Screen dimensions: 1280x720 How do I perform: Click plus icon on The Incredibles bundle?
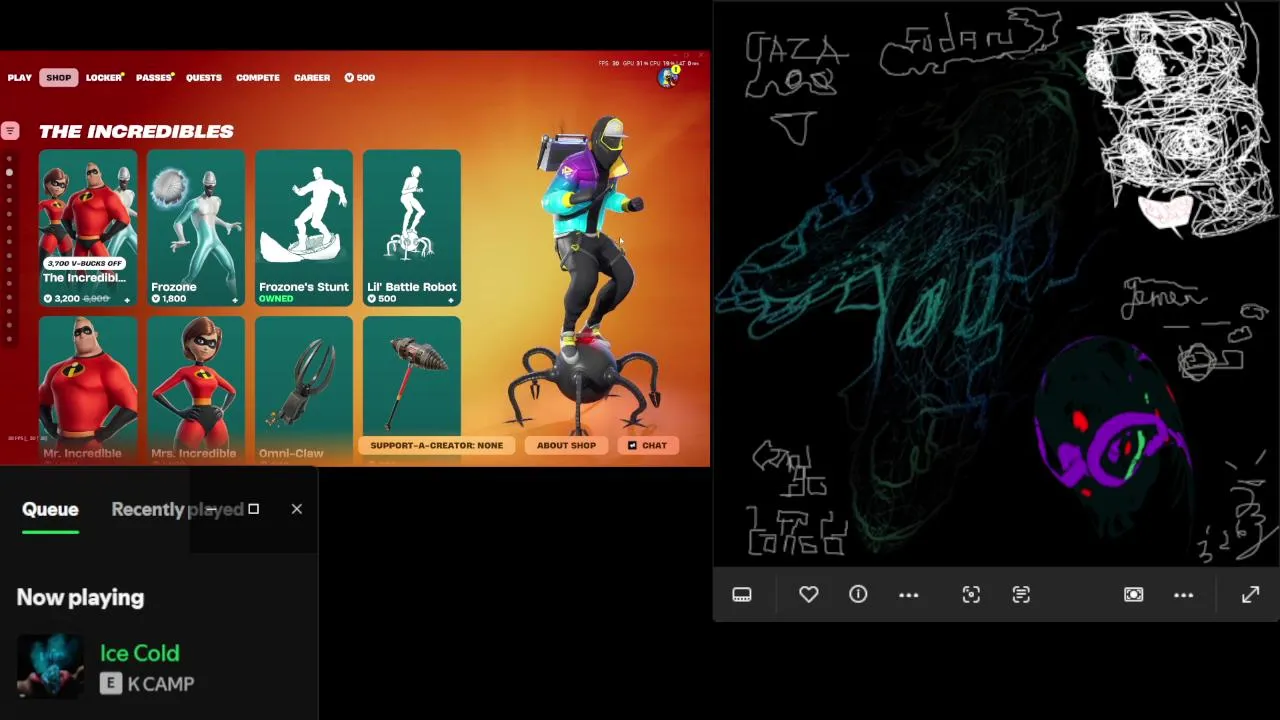tap(127, 299)
